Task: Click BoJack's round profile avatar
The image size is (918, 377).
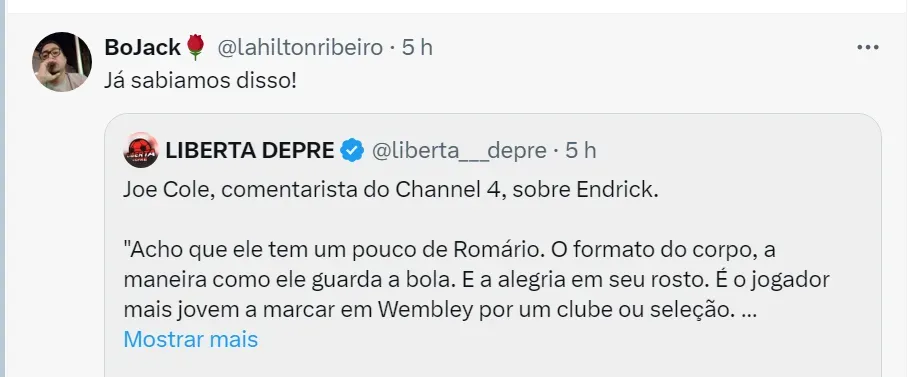Action: pyautogui.click(x=61, y=61)
